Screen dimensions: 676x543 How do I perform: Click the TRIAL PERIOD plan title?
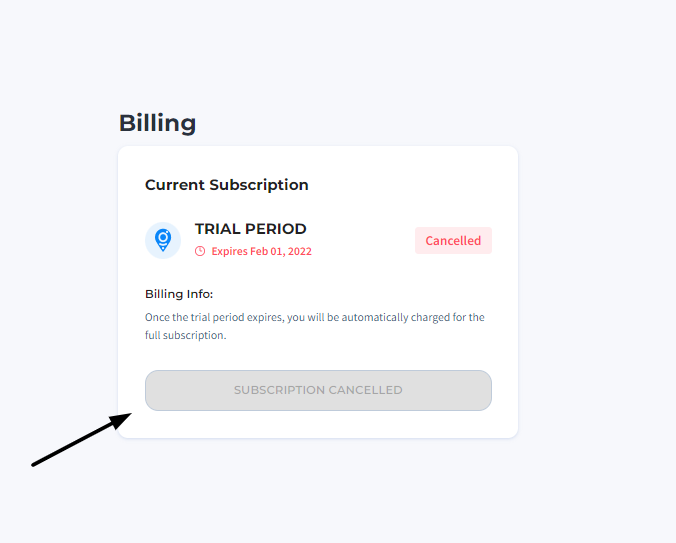coord(250,229)
